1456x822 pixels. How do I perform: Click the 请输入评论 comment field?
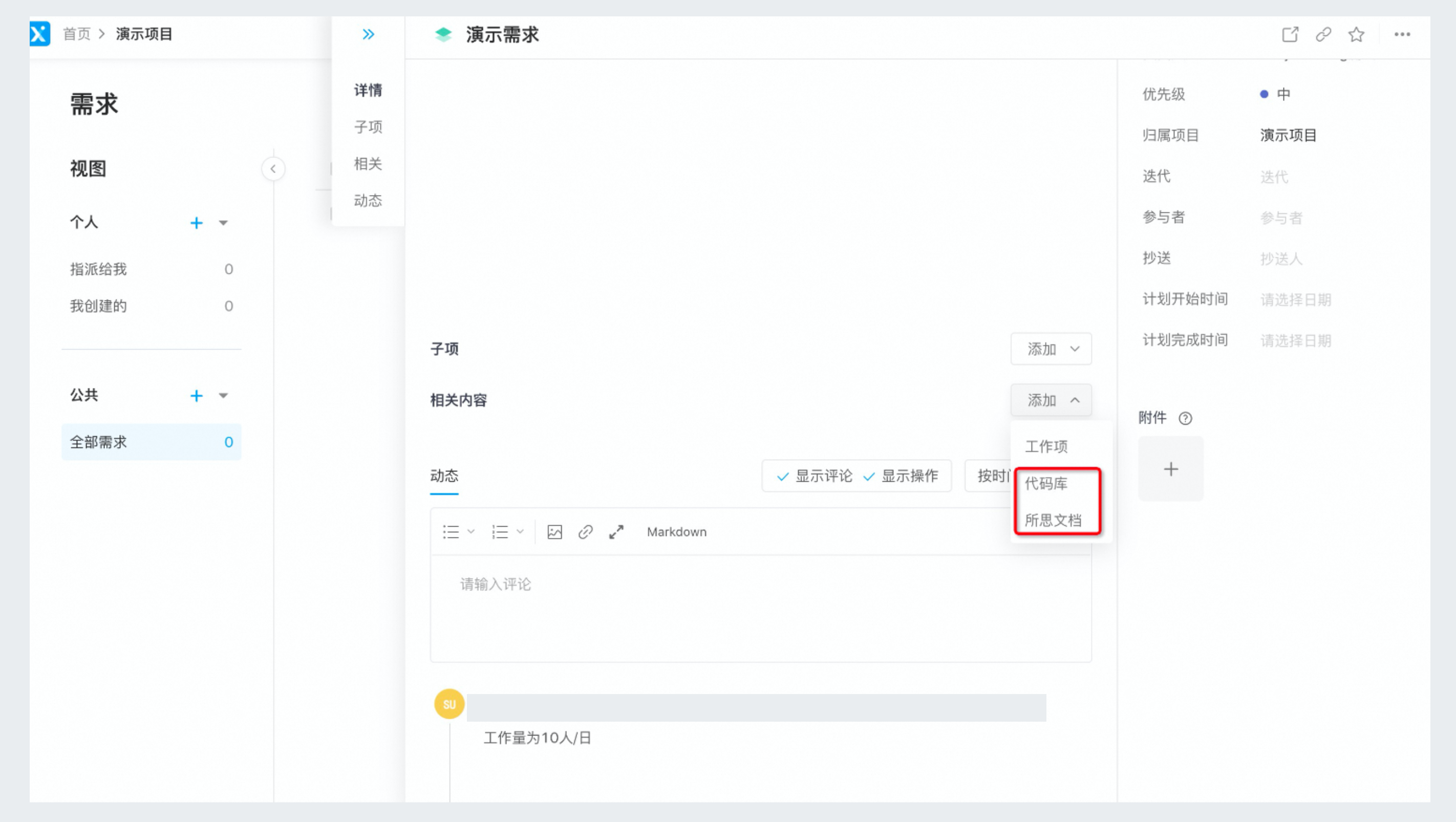click(x=760, y=608)
